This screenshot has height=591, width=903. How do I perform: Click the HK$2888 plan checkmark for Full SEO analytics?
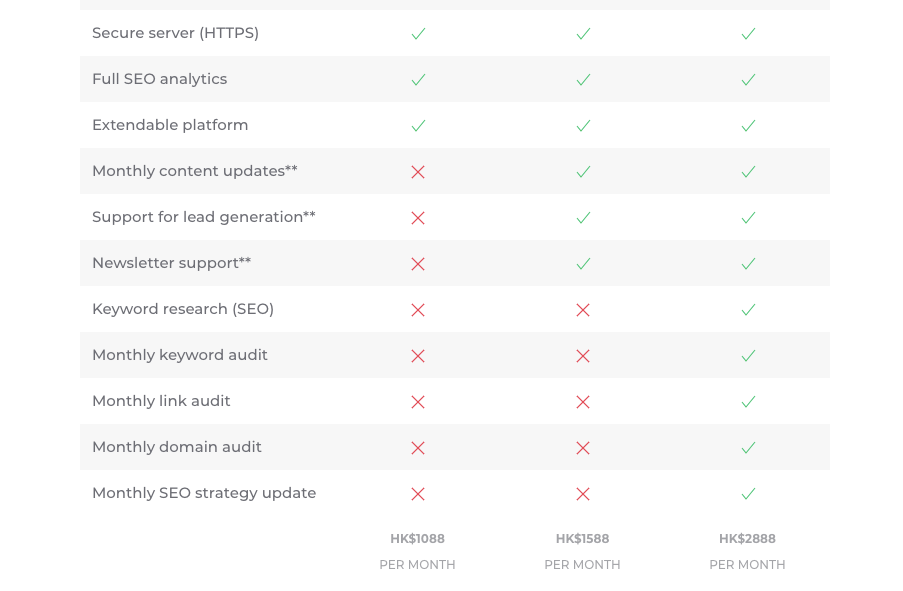click(748, 80)
